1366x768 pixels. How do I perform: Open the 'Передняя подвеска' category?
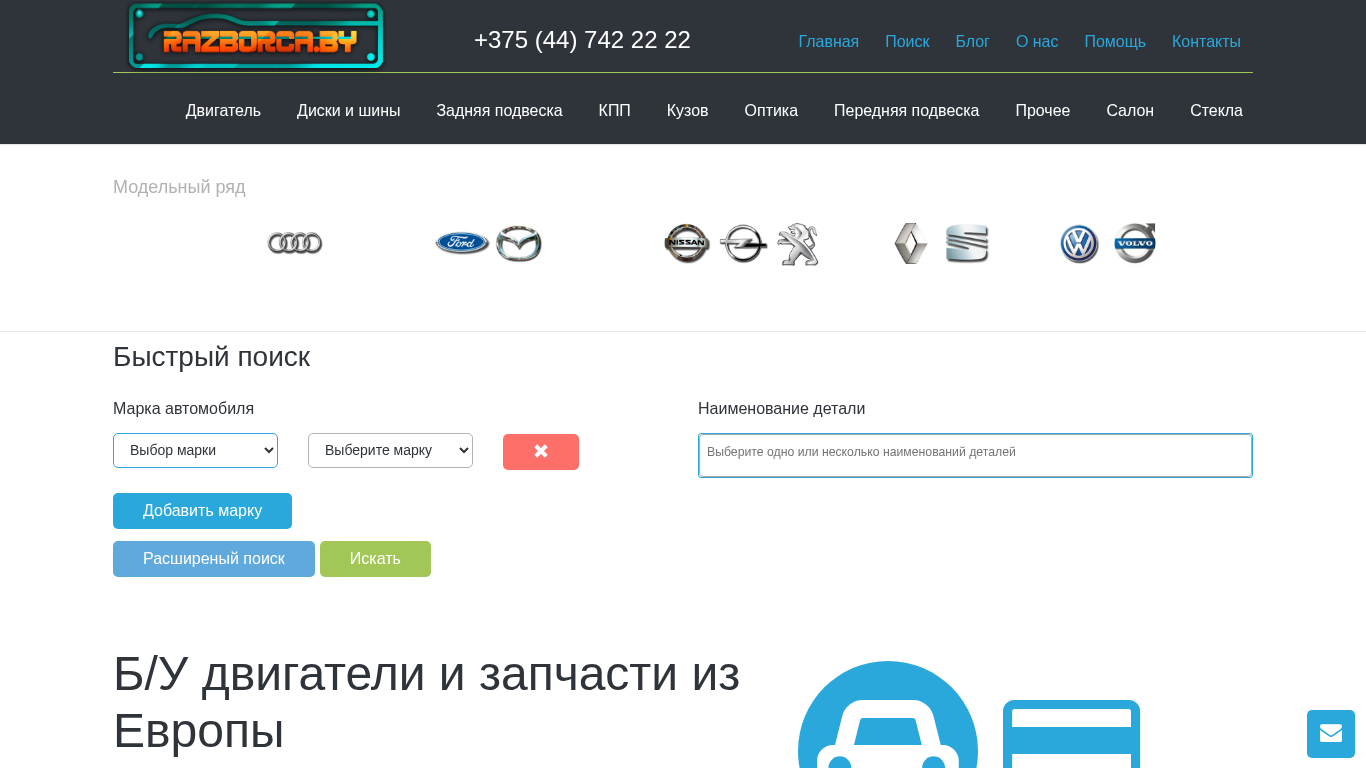[907, 111]
